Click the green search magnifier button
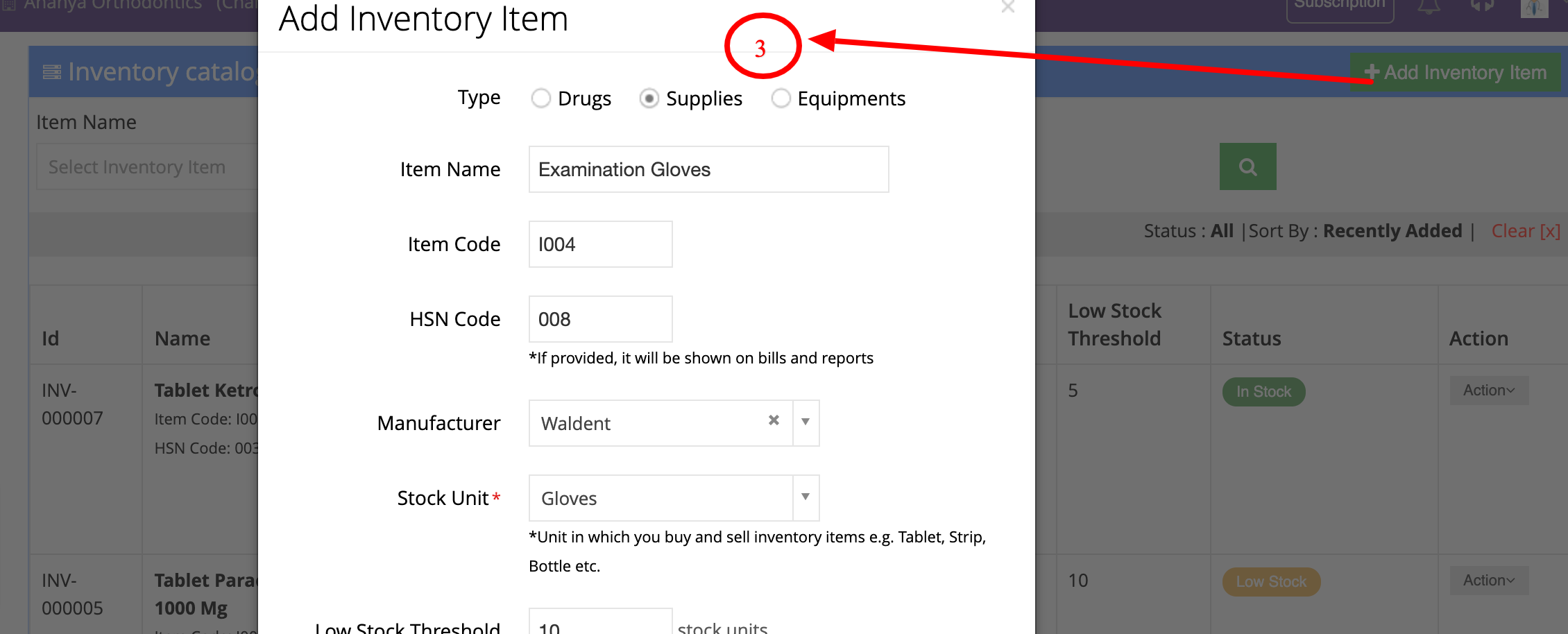This screenshot has height=634, width=1568. coord(1247,166)
